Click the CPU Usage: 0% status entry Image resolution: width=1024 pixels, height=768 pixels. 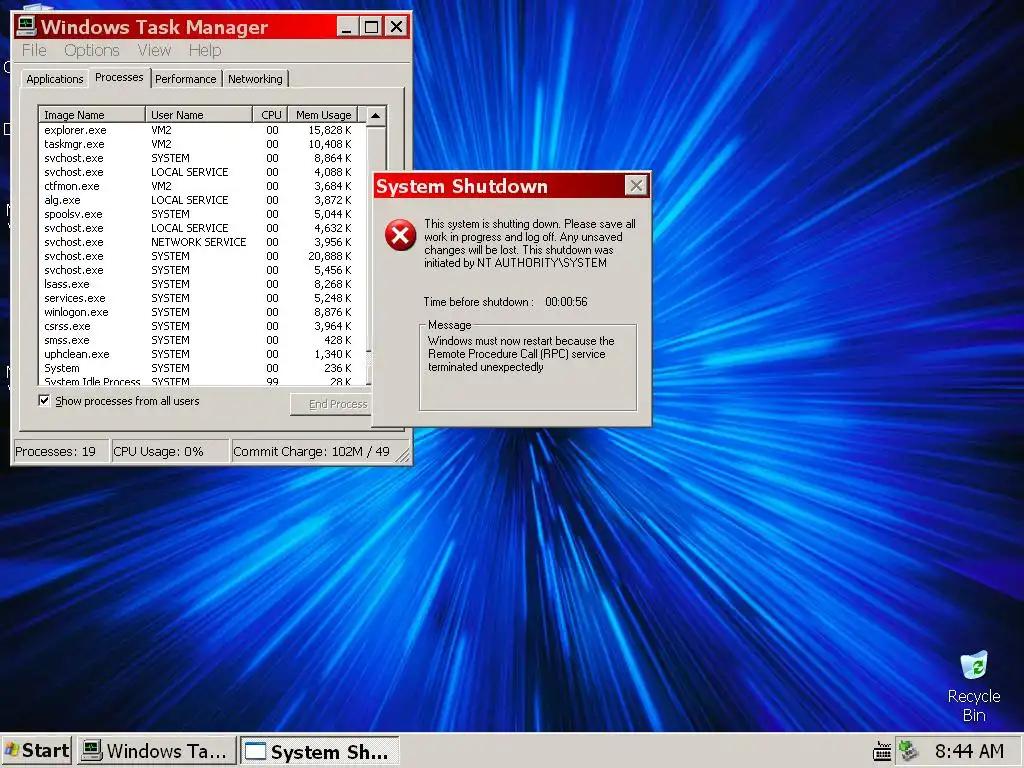(x=170, y=451)
